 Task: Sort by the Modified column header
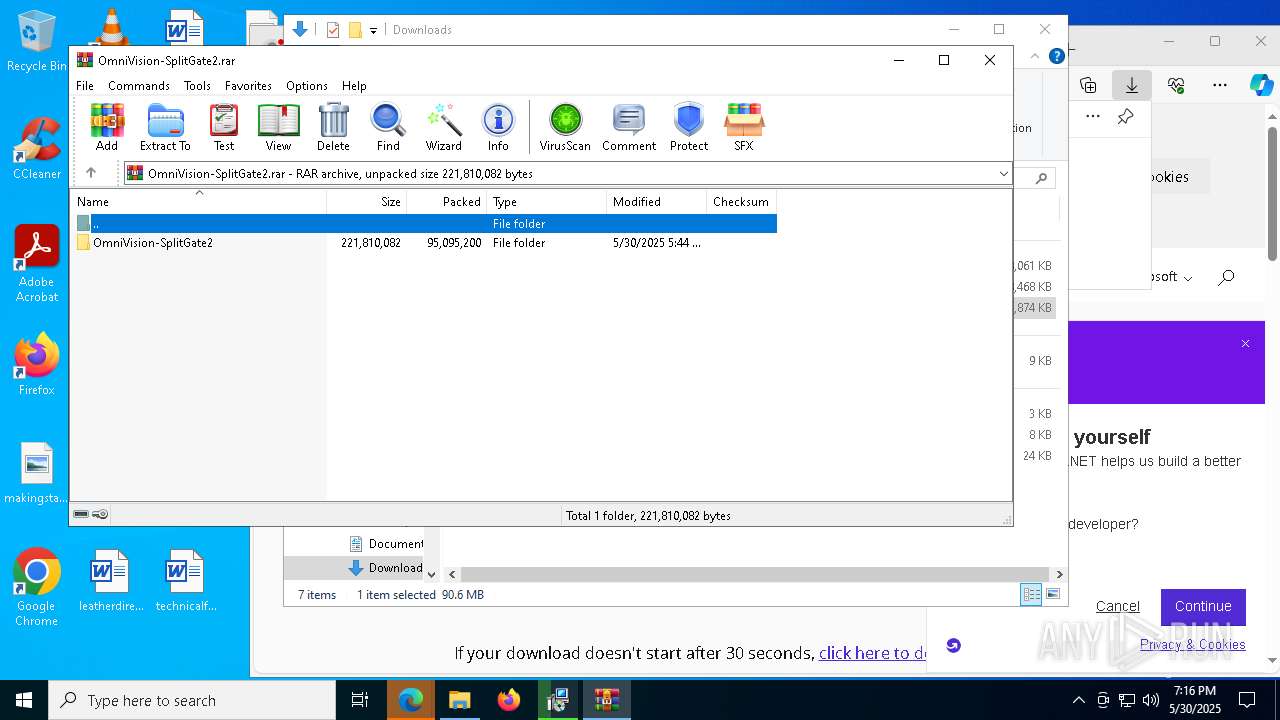657,201
